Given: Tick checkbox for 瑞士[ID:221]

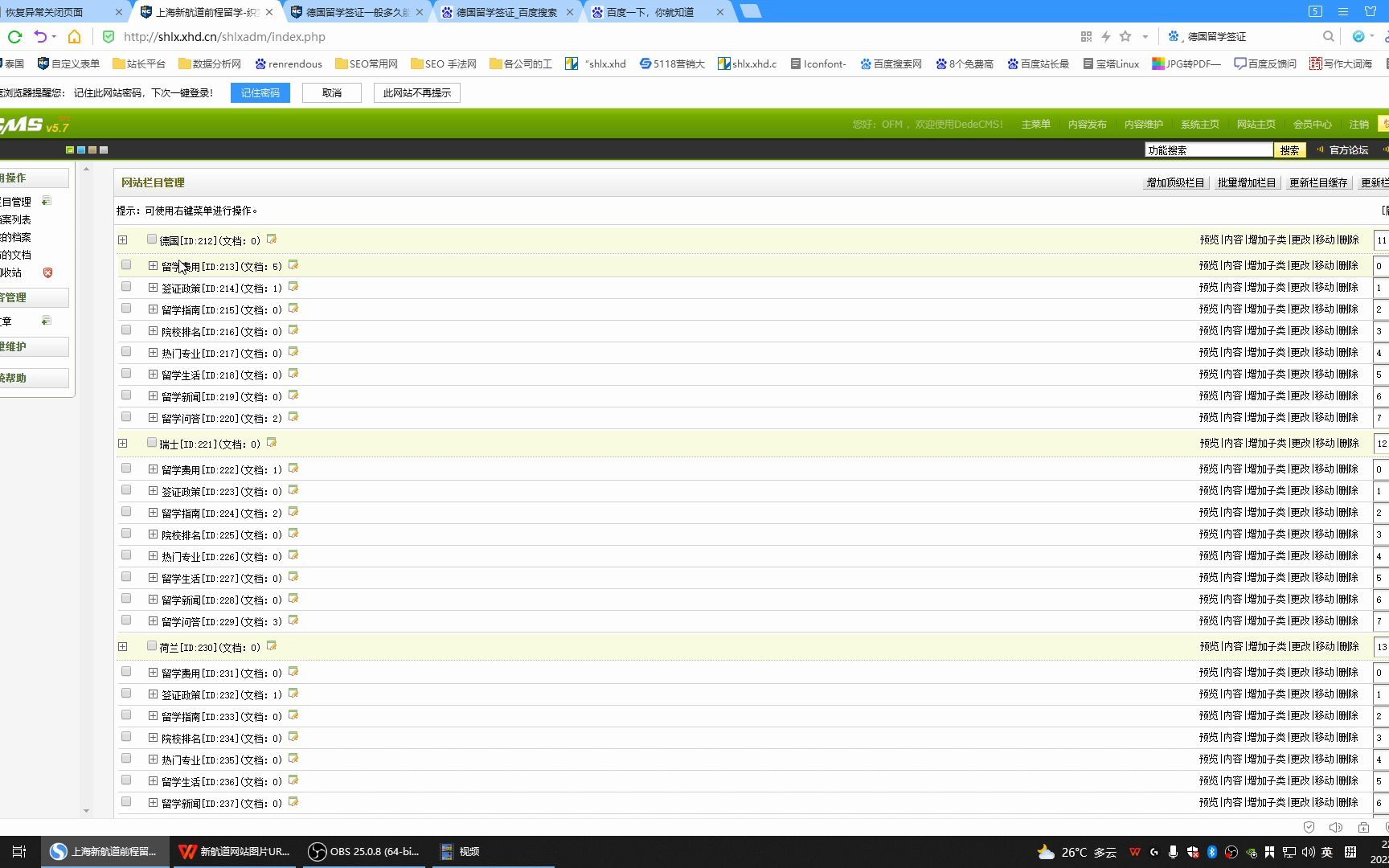Looking at the screenshot, I should click(152, 442).
